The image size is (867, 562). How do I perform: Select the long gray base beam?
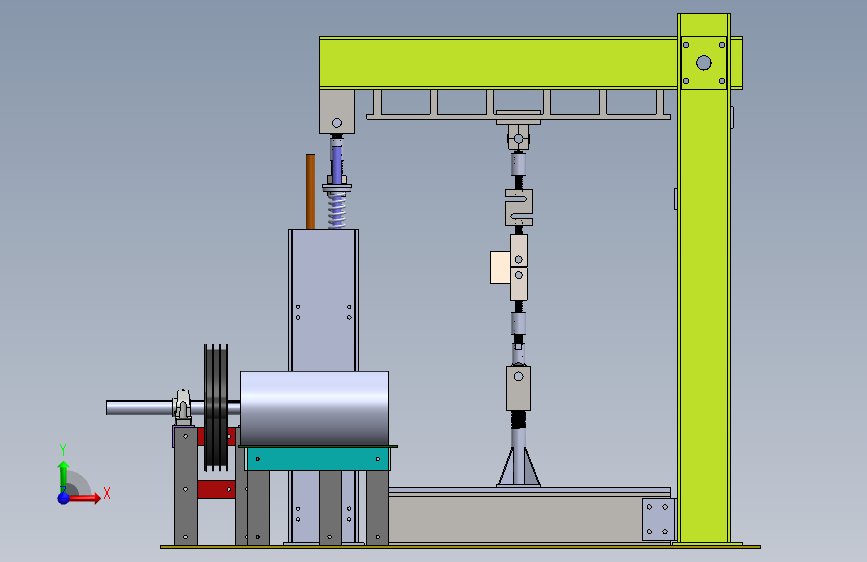[514, 519]
